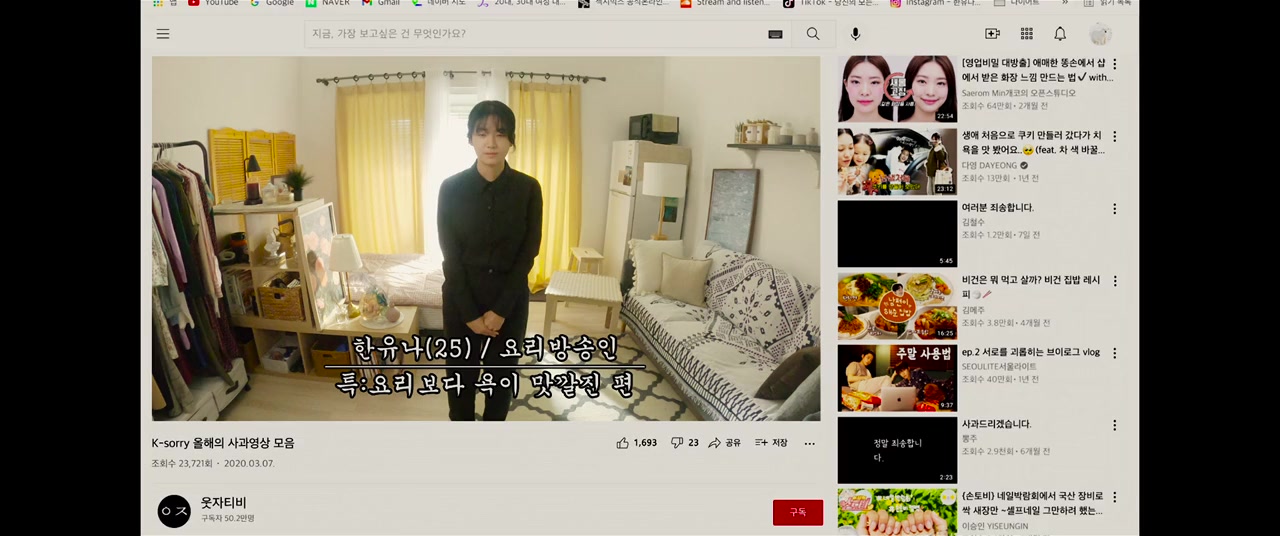Open options menu for 사과드리겠습니다 video

pos(1115,425)
